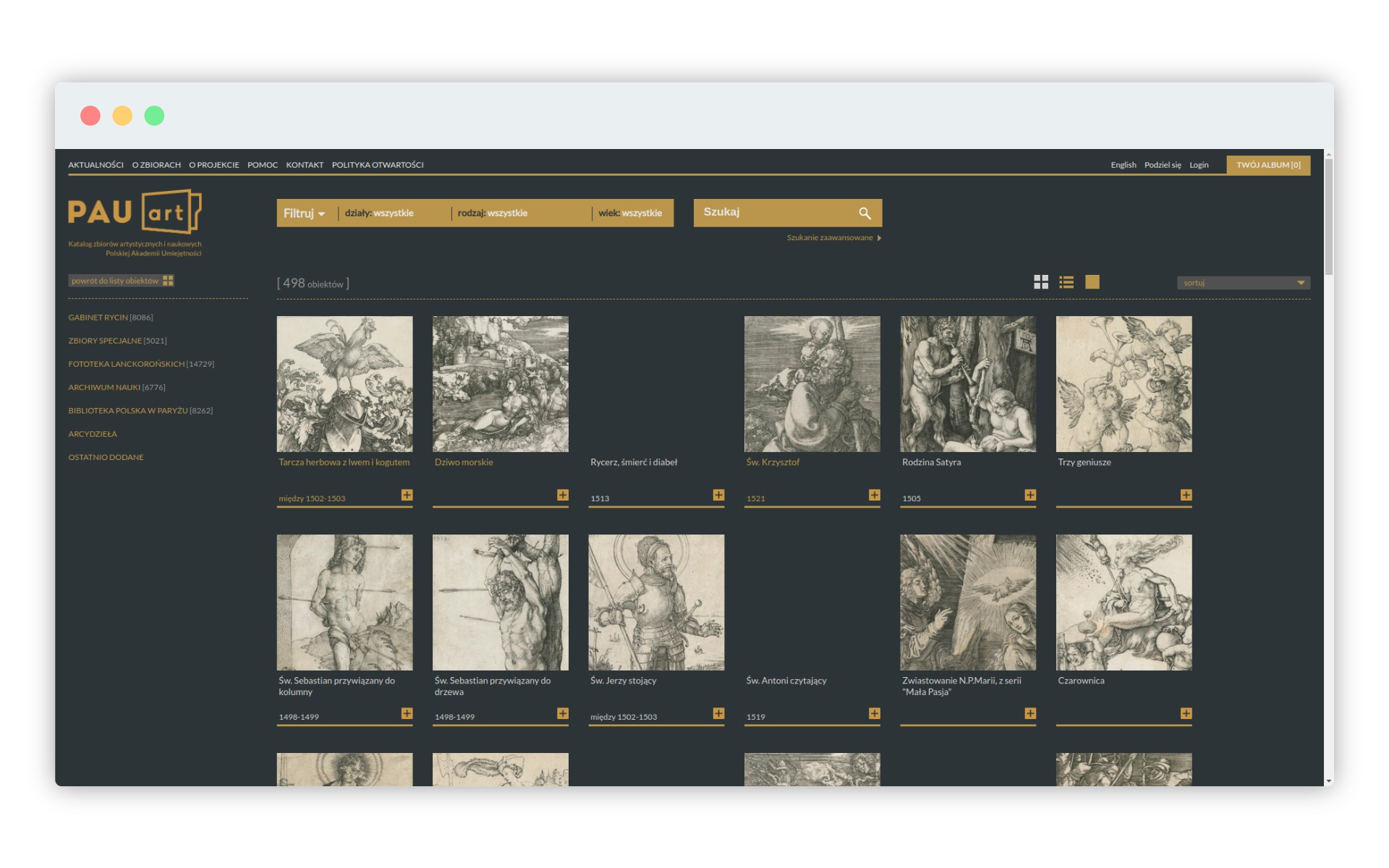Open the sortuj dropdown
1389x868 pixels.
coord(1243,283)
